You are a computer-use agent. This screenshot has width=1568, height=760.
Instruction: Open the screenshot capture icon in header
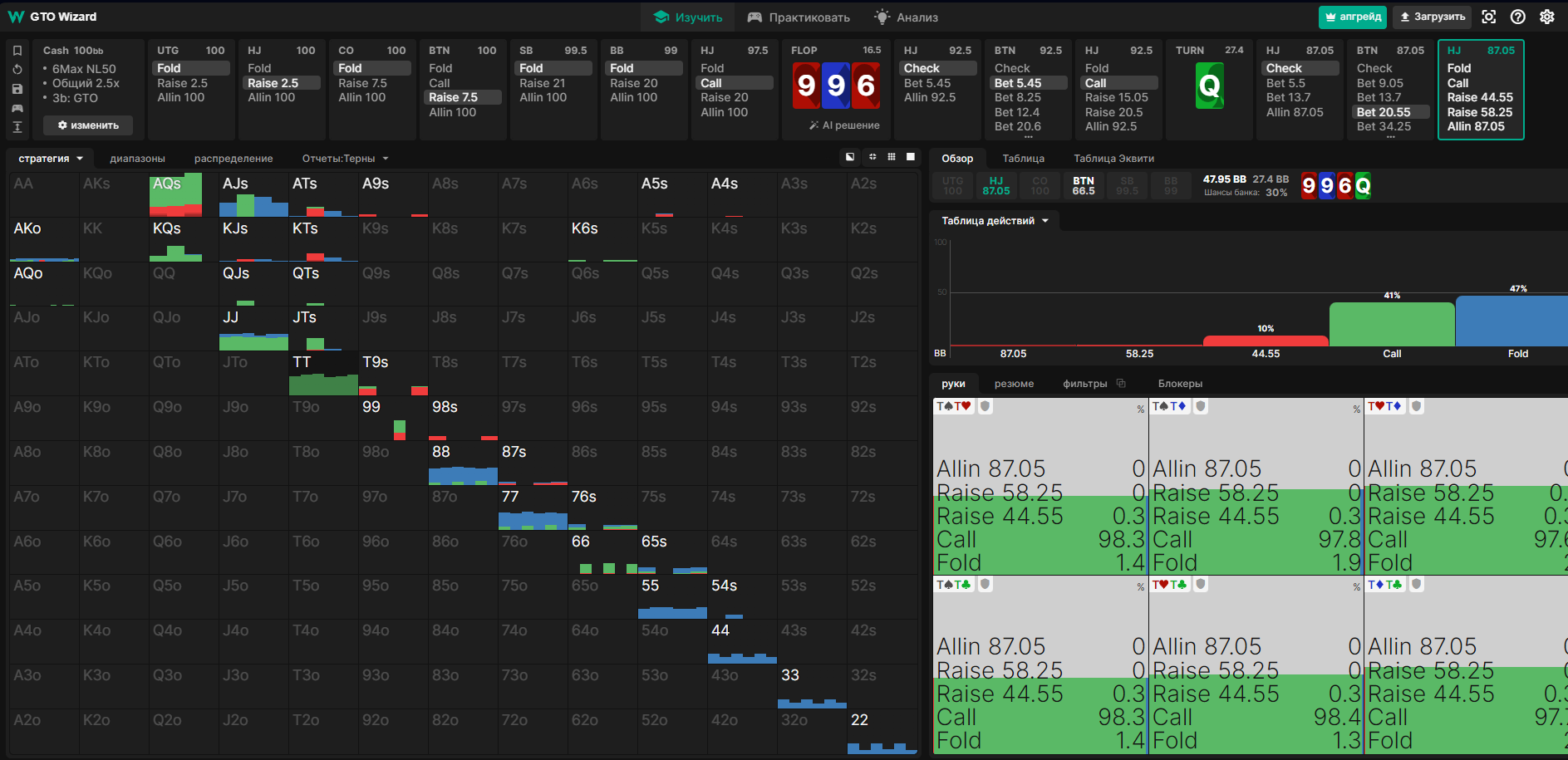[x=1489, y=17]
